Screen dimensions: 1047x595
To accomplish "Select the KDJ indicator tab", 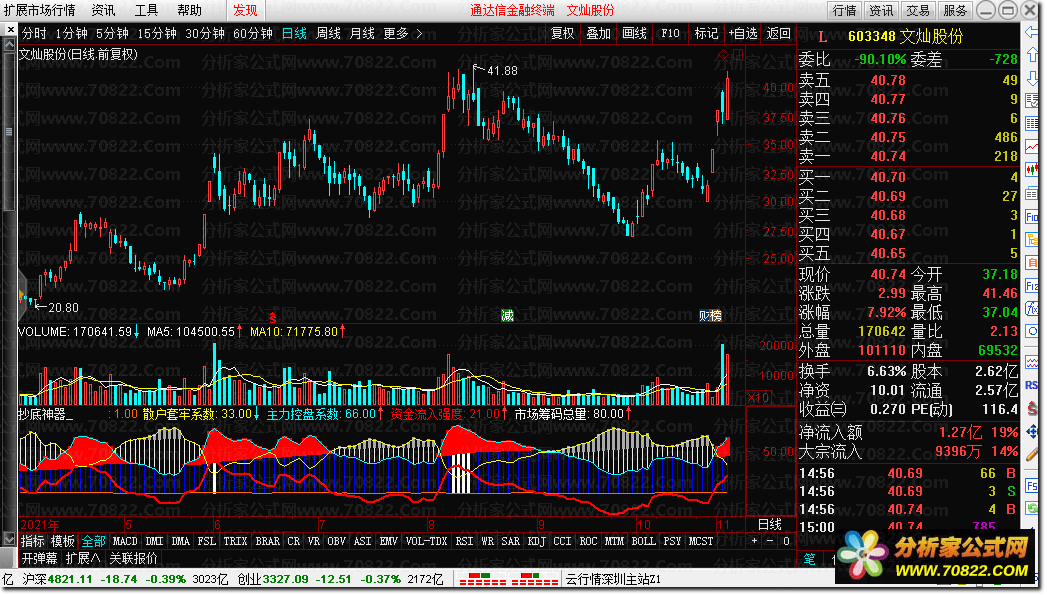I will tap(536, 541).
